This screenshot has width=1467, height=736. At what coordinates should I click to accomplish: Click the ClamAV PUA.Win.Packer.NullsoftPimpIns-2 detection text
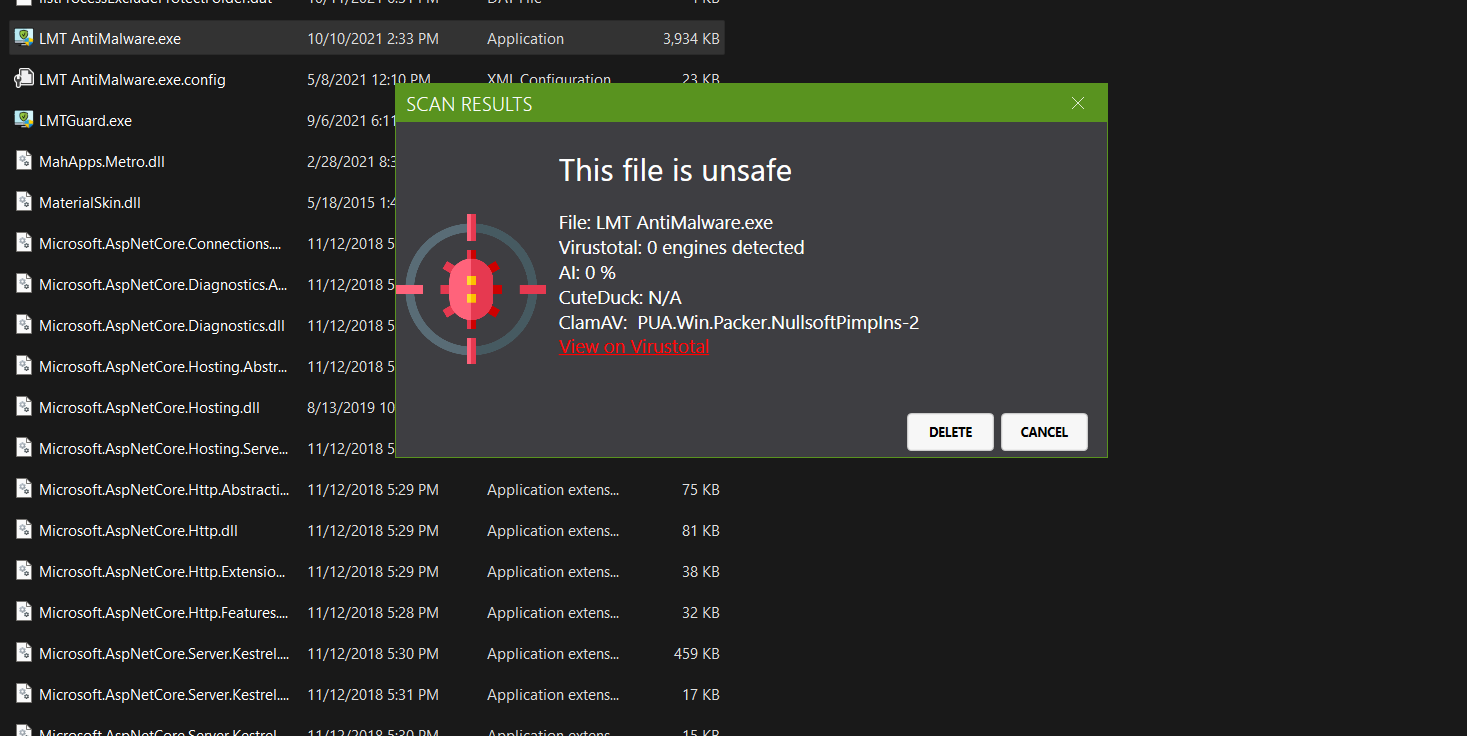pos(778,323)
